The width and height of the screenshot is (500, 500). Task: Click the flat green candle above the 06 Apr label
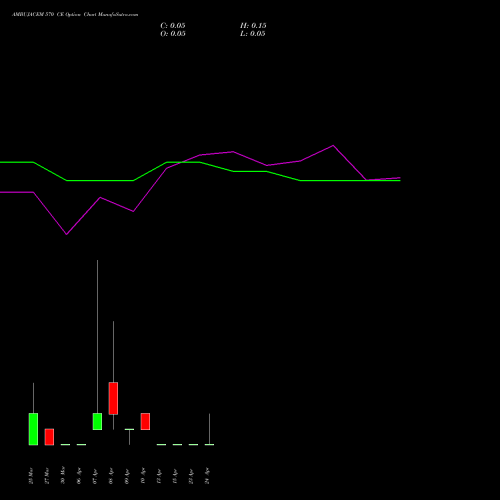[81, 444]
